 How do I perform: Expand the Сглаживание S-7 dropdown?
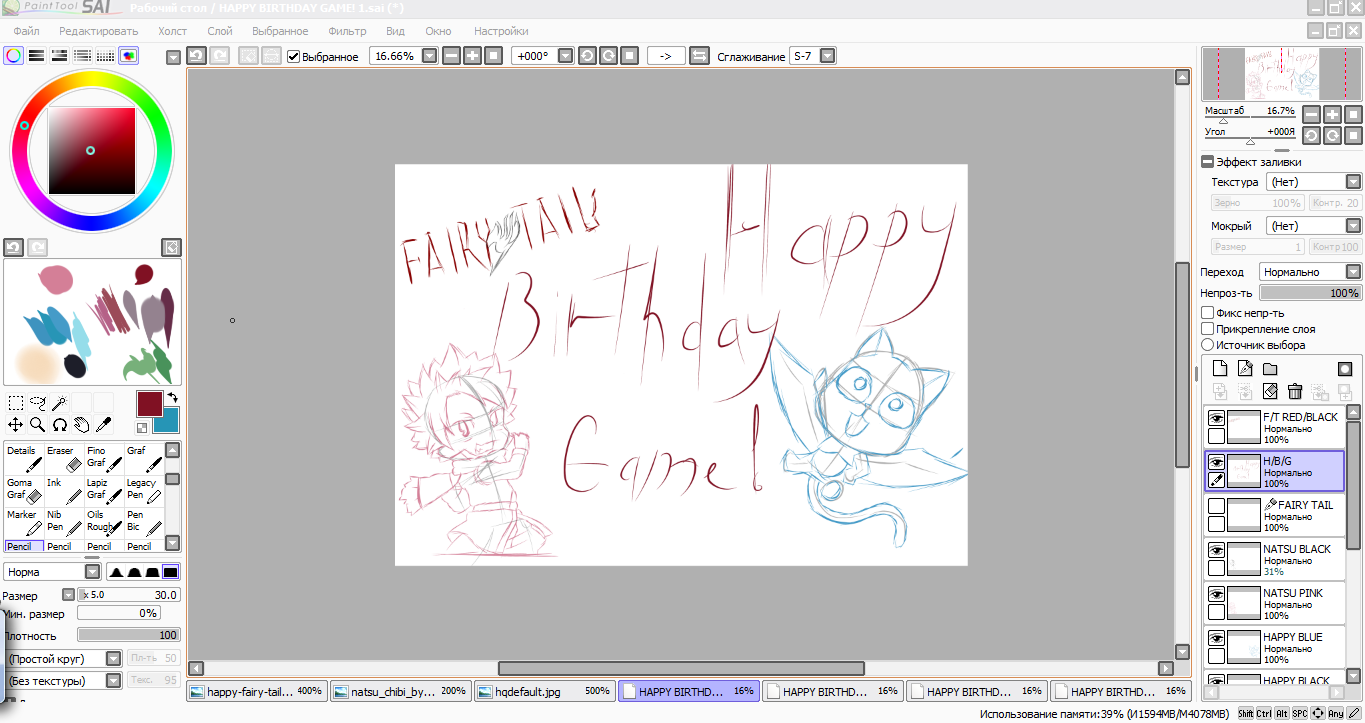[827, 56]
